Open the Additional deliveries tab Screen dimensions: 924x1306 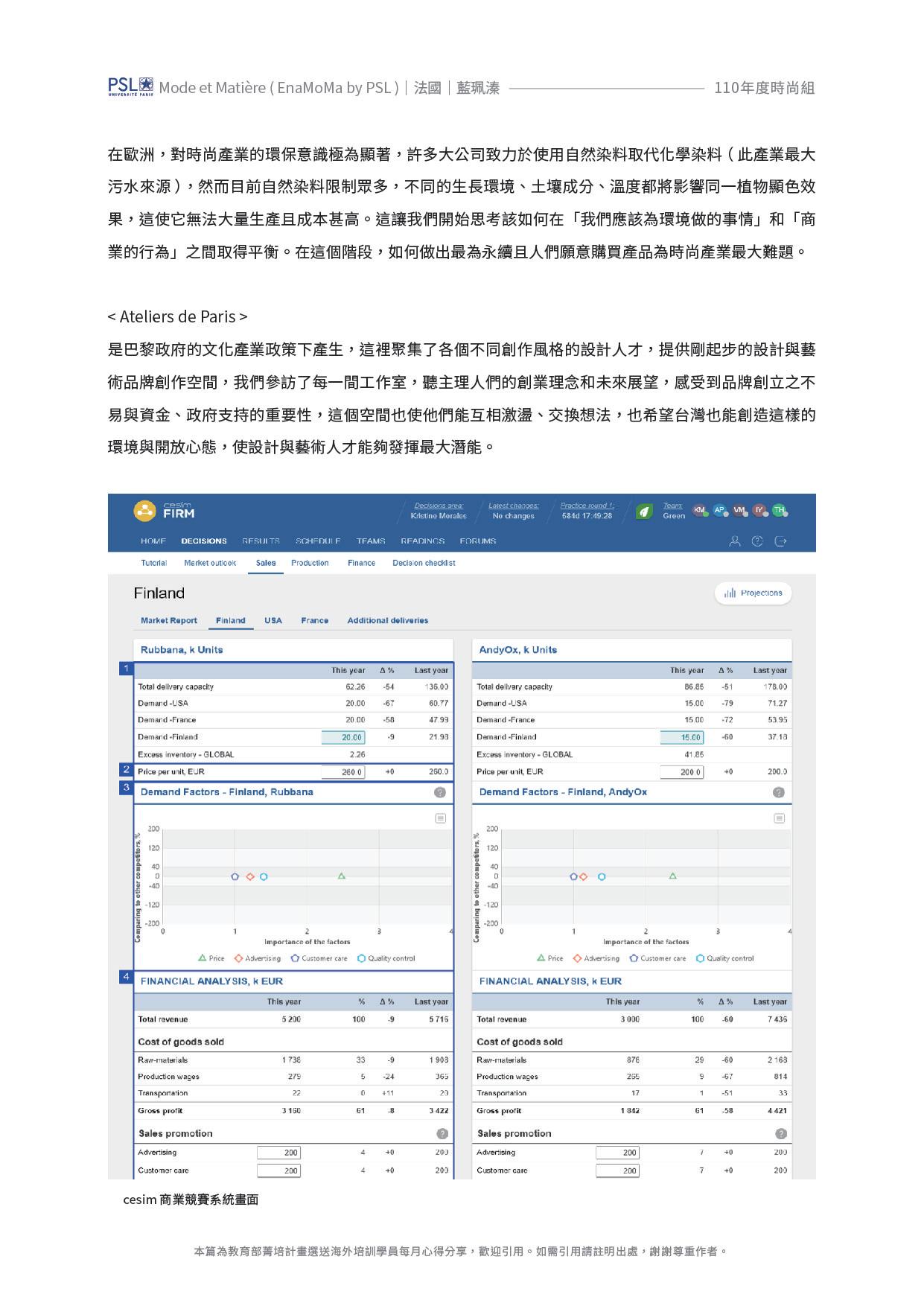click(388, 620)
